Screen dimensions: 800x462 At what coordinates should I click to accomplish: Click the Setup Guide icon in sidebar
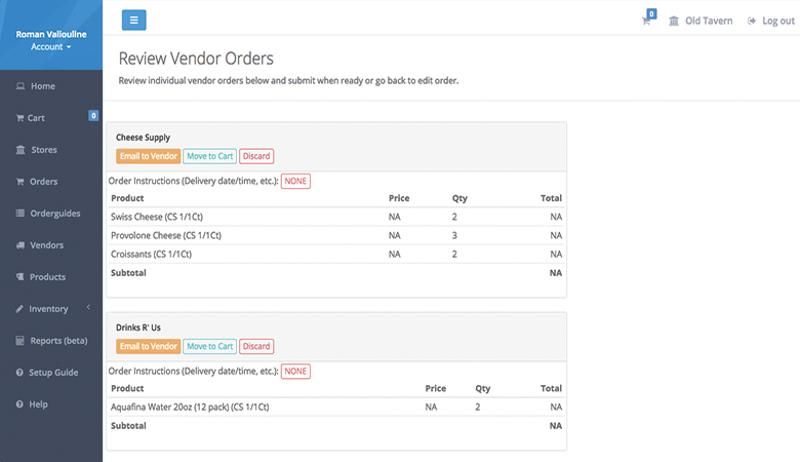pyautogui.click(x=20, y=372)
